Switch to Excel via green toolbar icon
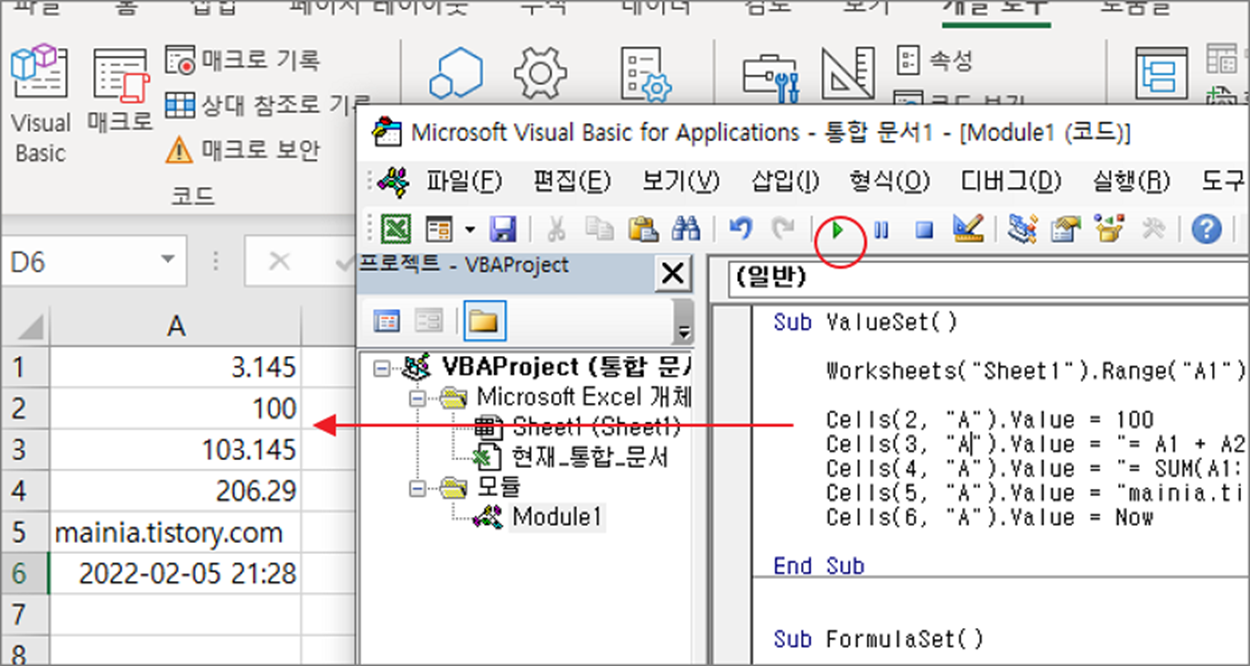1250x666 pixels. point(396,230)
